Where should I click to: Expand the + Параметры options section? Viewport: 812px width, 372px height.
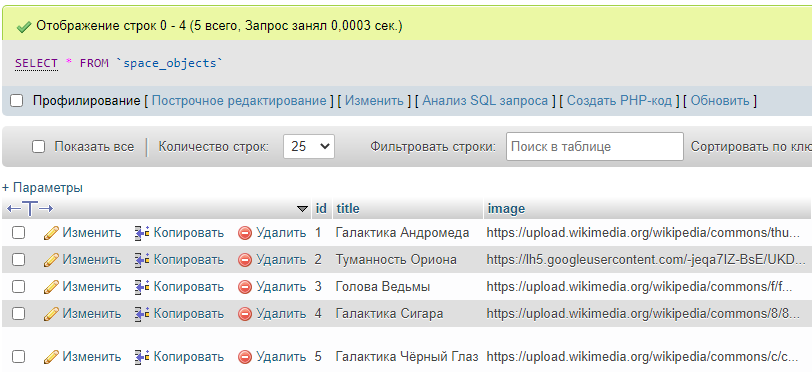pyautogui.click(x=42, y=188)
